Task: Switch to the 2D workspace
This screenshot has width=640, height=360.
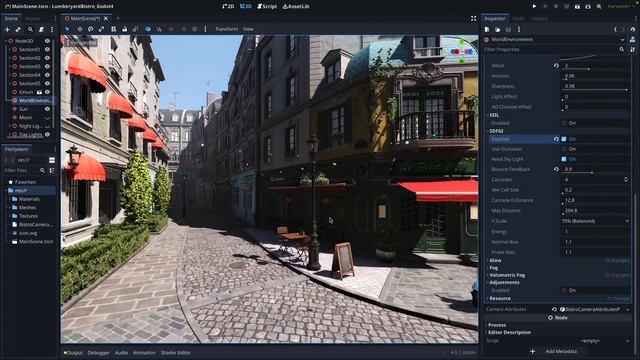Action: pyautogui.click(x=228, y=6)
